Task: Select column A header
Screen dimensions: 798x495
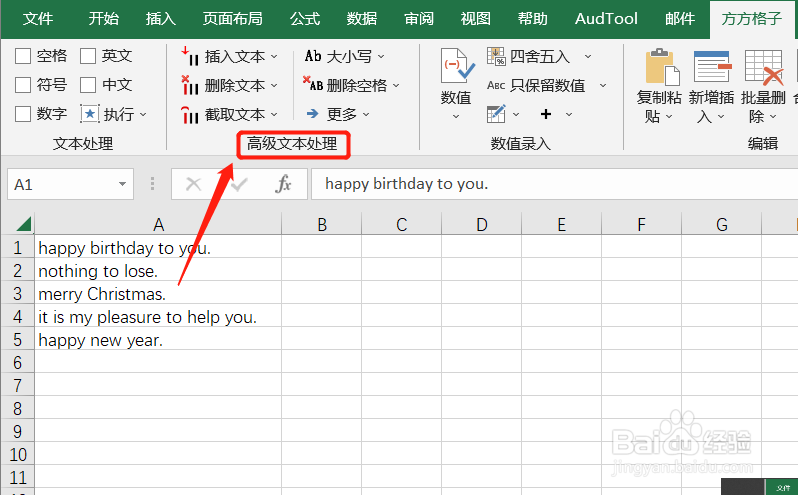Action: coord(158,224)
